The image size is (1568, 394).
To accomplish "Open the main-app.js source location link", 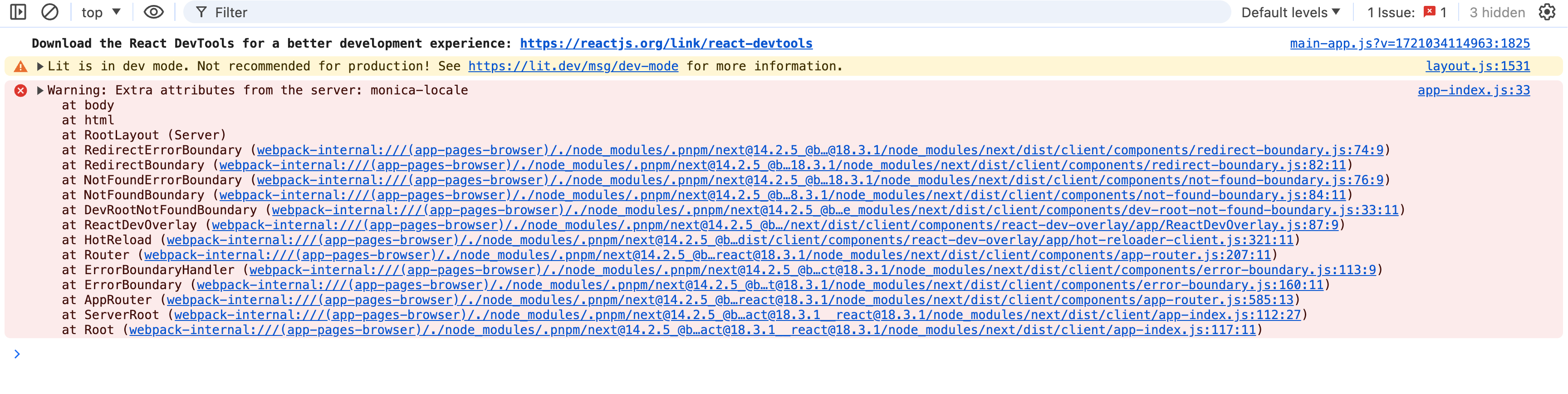I will 1409,43.
